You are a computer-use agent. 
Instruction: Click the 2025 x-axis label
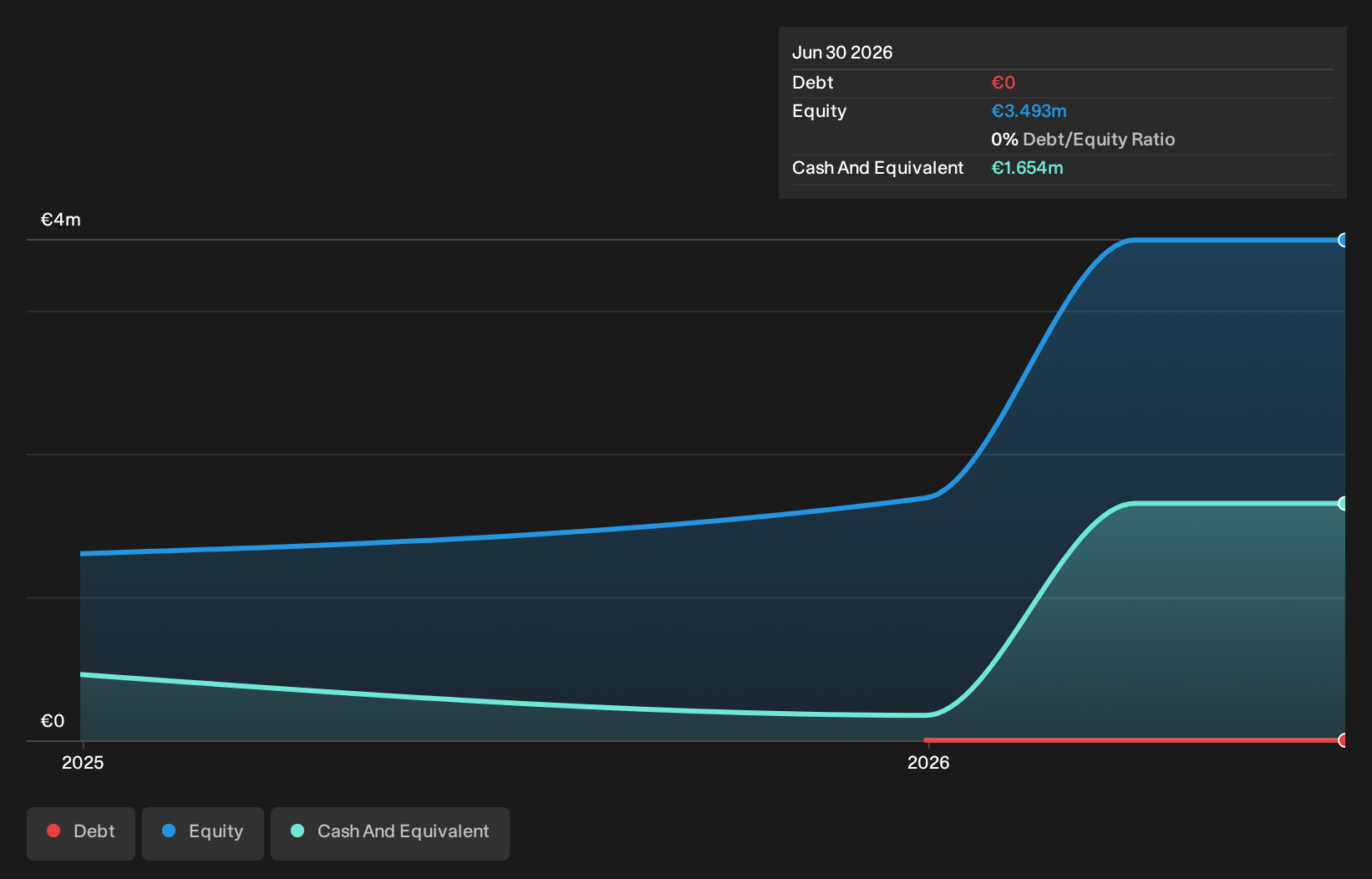[83, 762]
